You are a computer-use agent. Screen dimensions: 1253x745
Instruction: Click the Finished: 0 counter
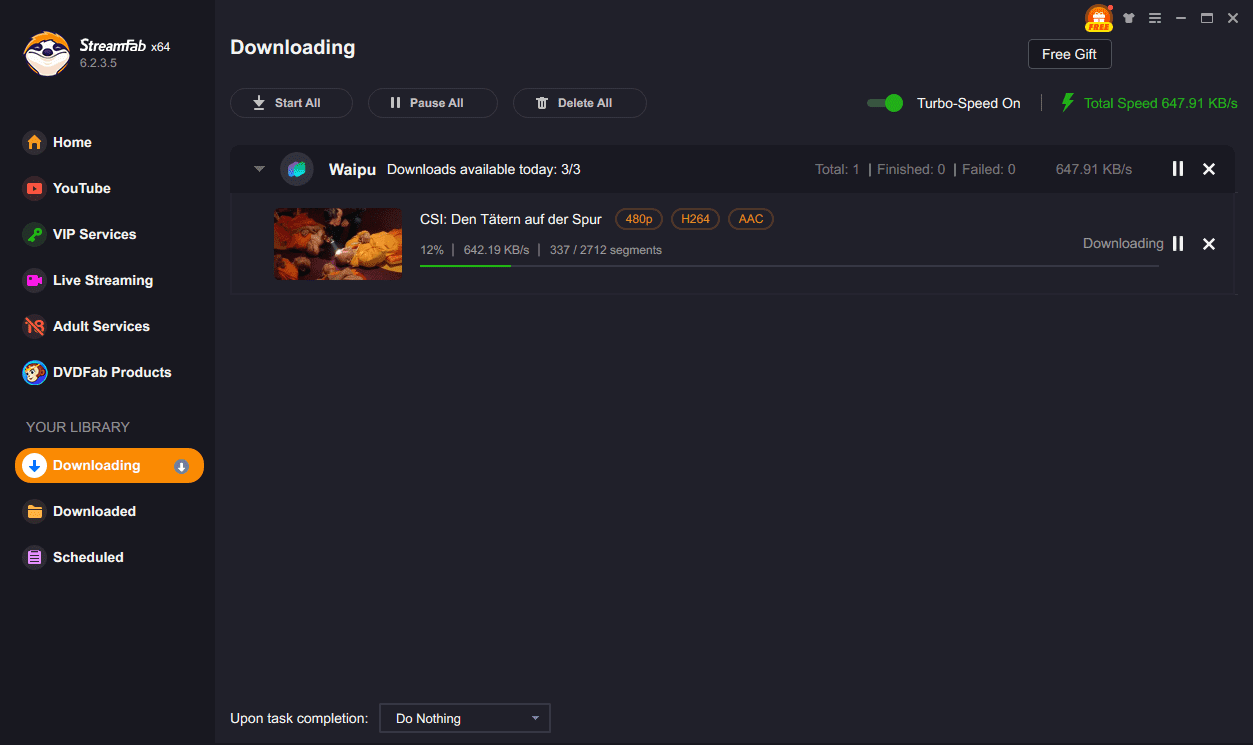click(911, 169)
